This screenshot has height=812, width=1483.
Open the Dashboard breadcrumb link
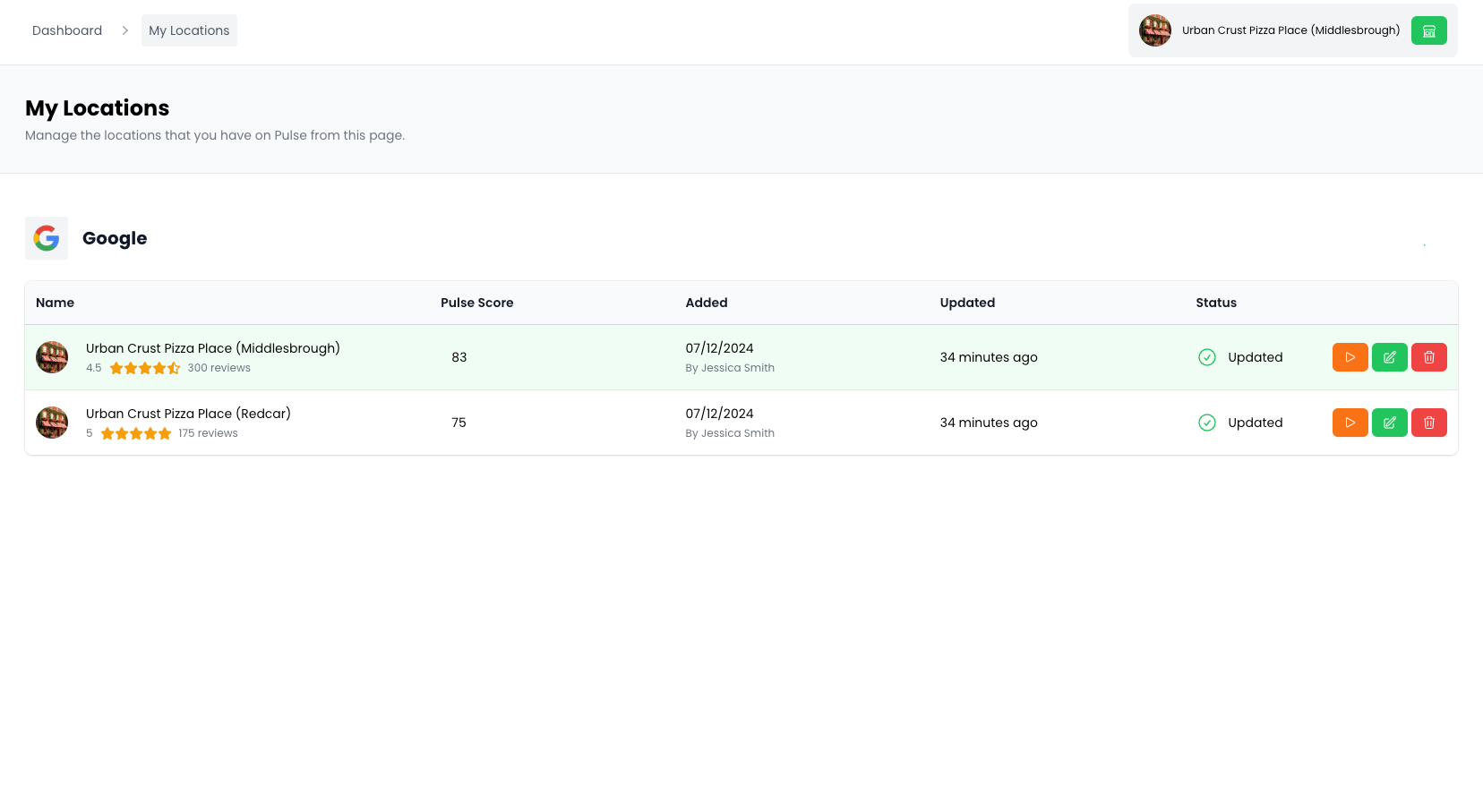pos(67,30)
